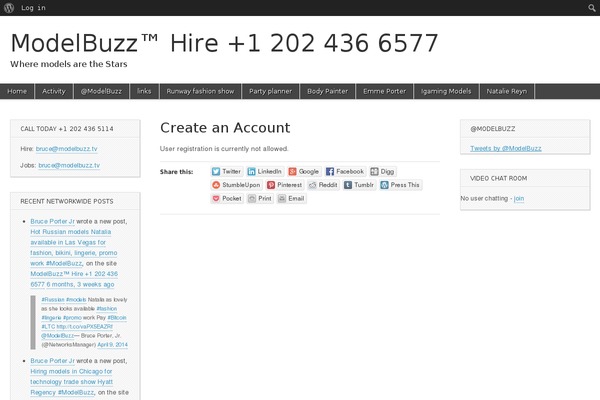Image resolution: width=600 pixels, height=400 pixels.
Task: Open Party planner menu item
Action: [x=270, y=91]
